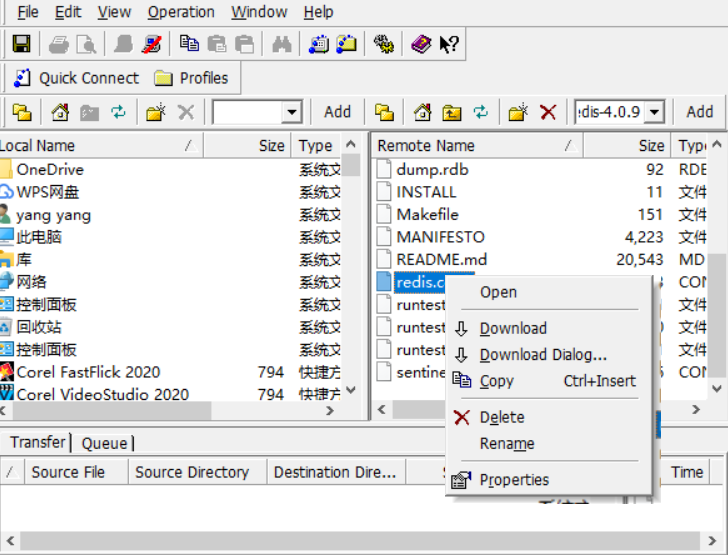
Task: Click the remote pane home folder icon
Action: point(422,112)
